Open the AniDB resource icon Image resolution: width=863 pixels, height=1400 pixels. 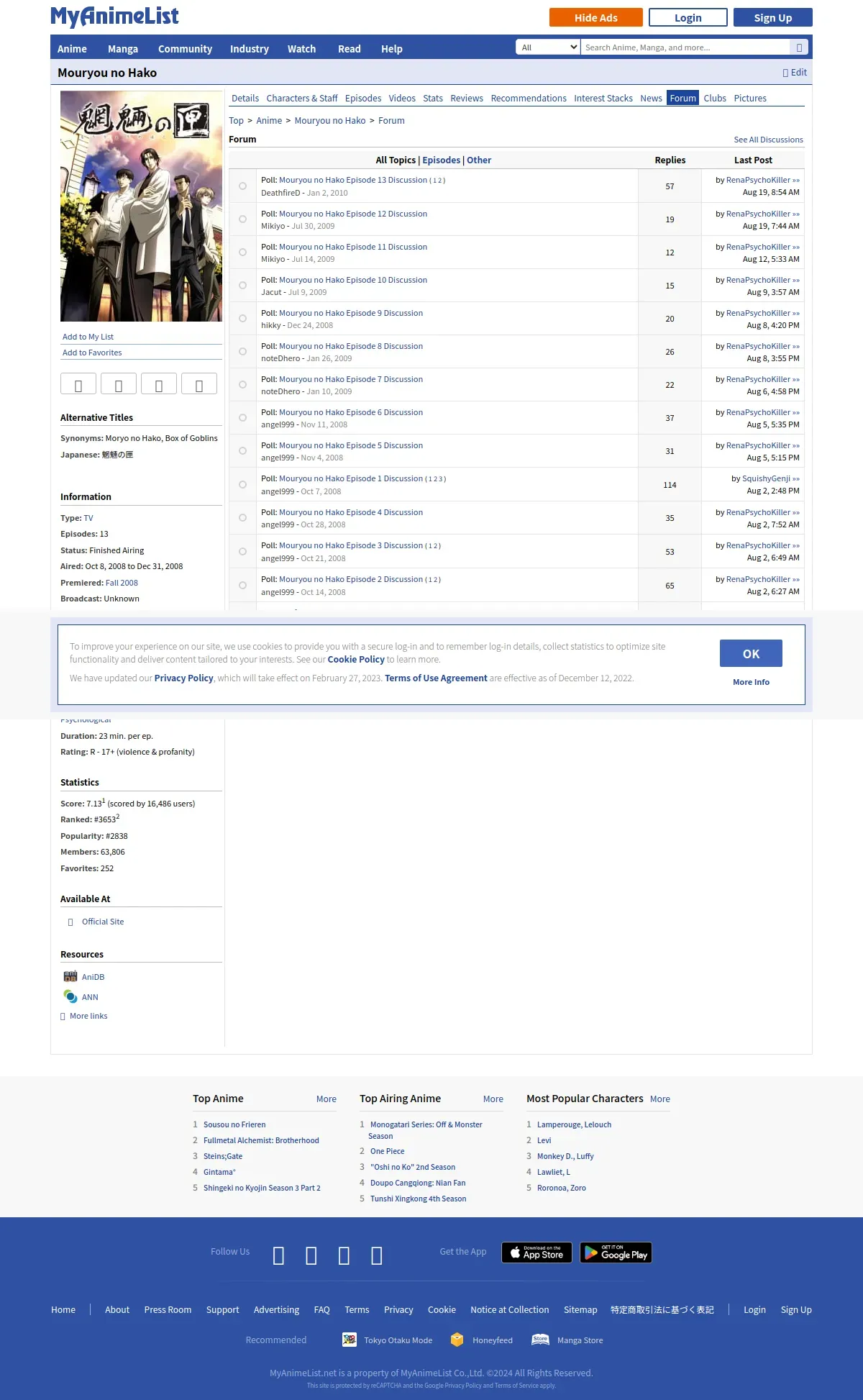[70, 976]
